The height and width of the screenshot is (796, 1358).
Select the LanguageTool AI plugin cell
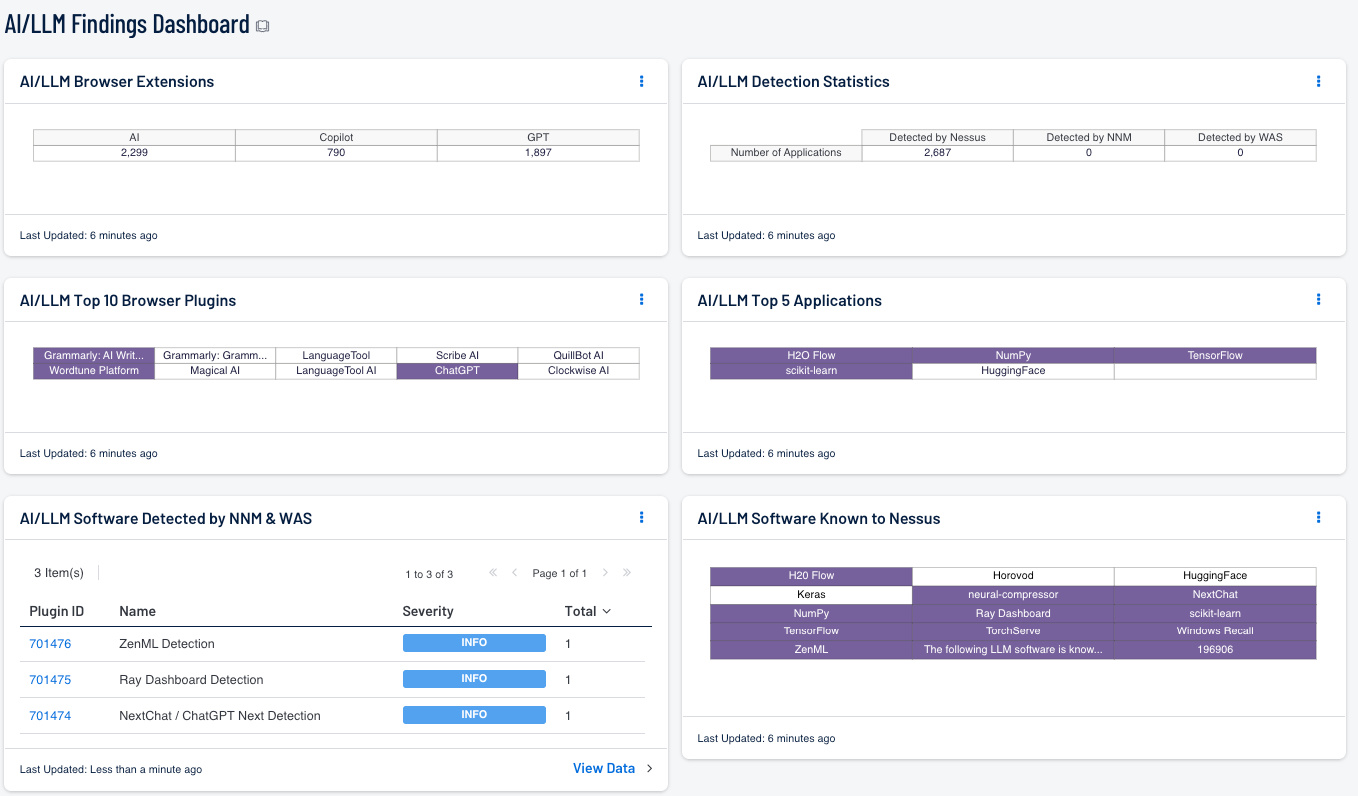click(x=336, y=371)
